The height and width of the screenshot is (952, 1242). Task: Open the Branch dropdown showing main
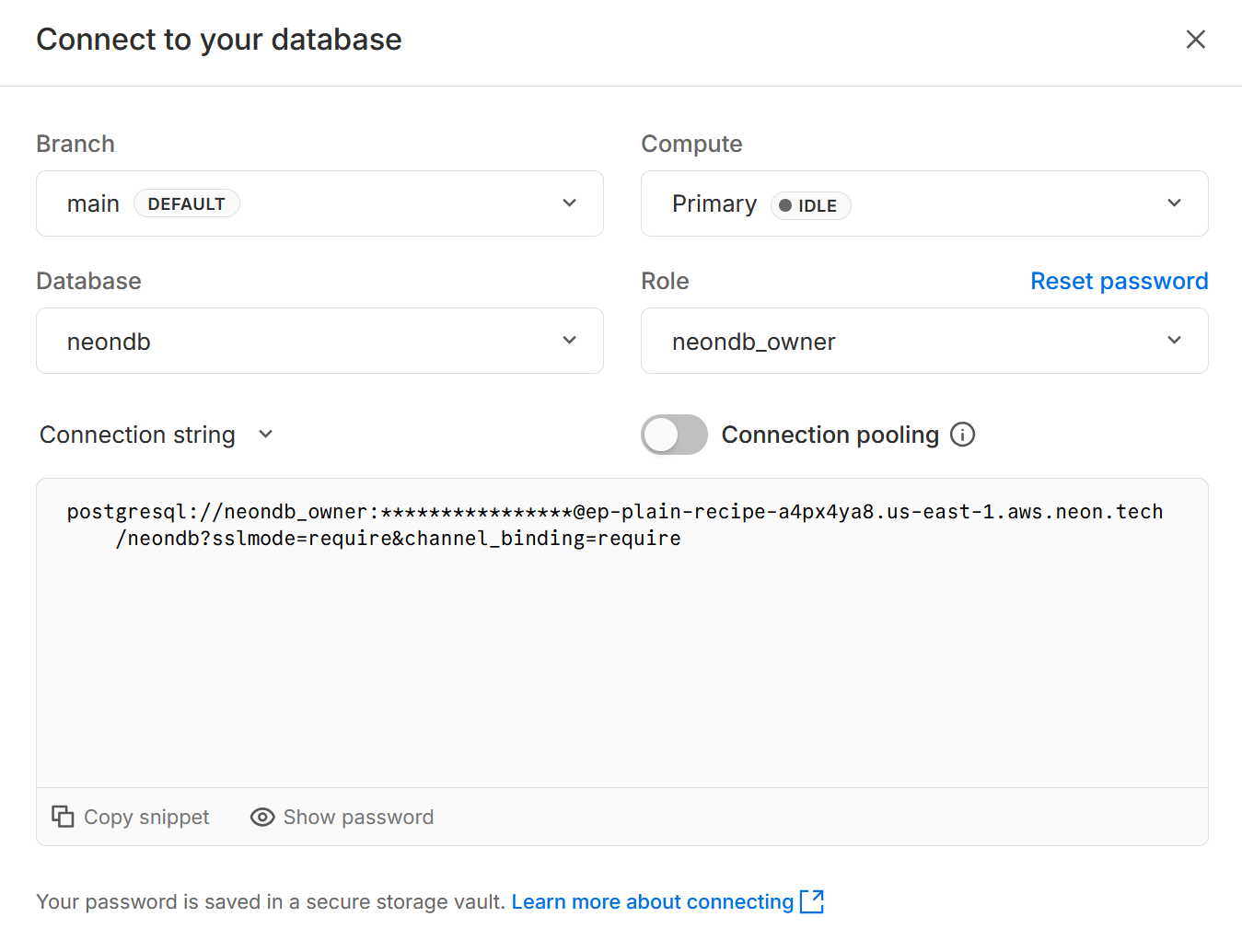(319, 203)
